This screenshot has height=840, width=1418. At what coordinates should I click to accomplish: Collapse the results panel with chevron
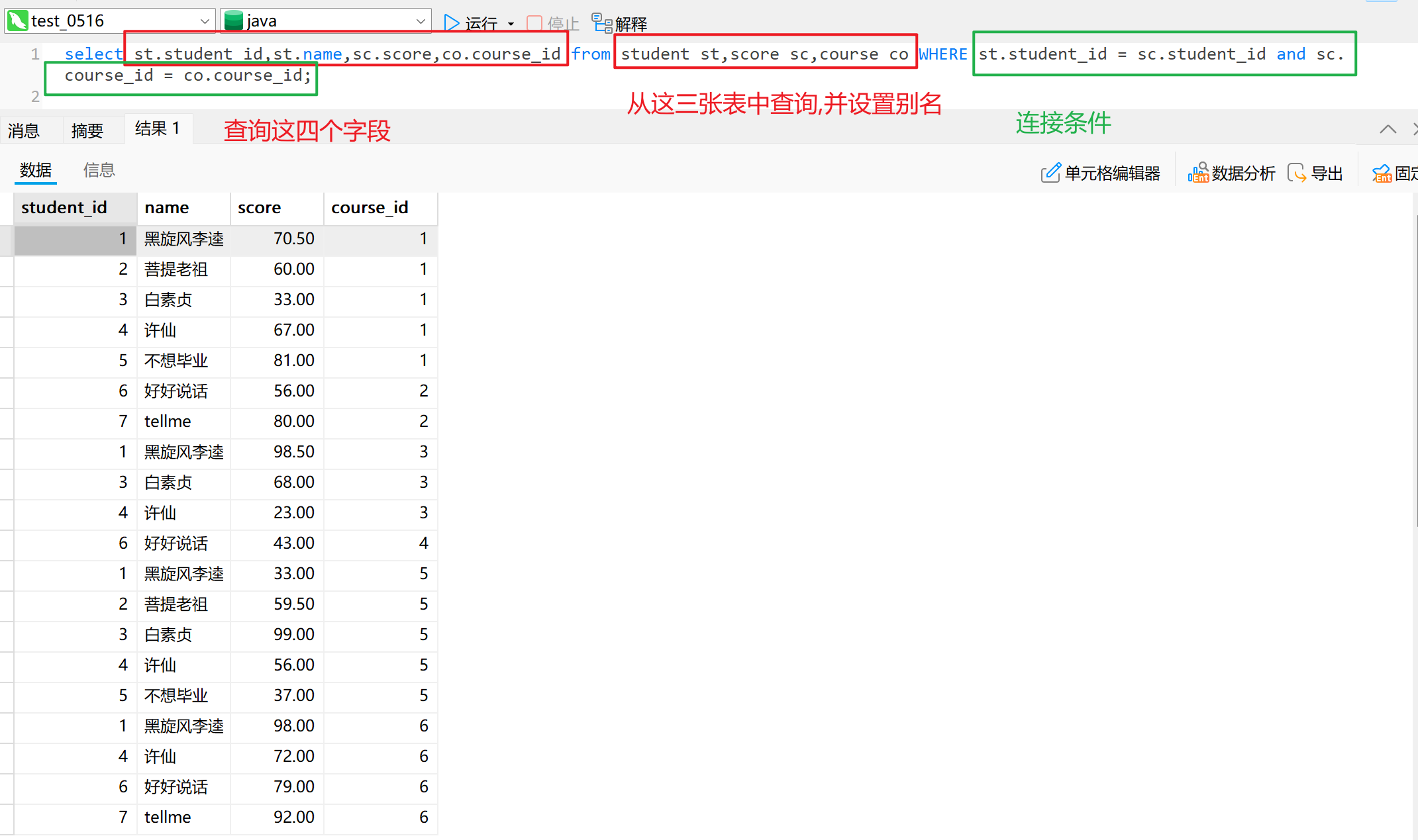click(x=1388, y=129)
